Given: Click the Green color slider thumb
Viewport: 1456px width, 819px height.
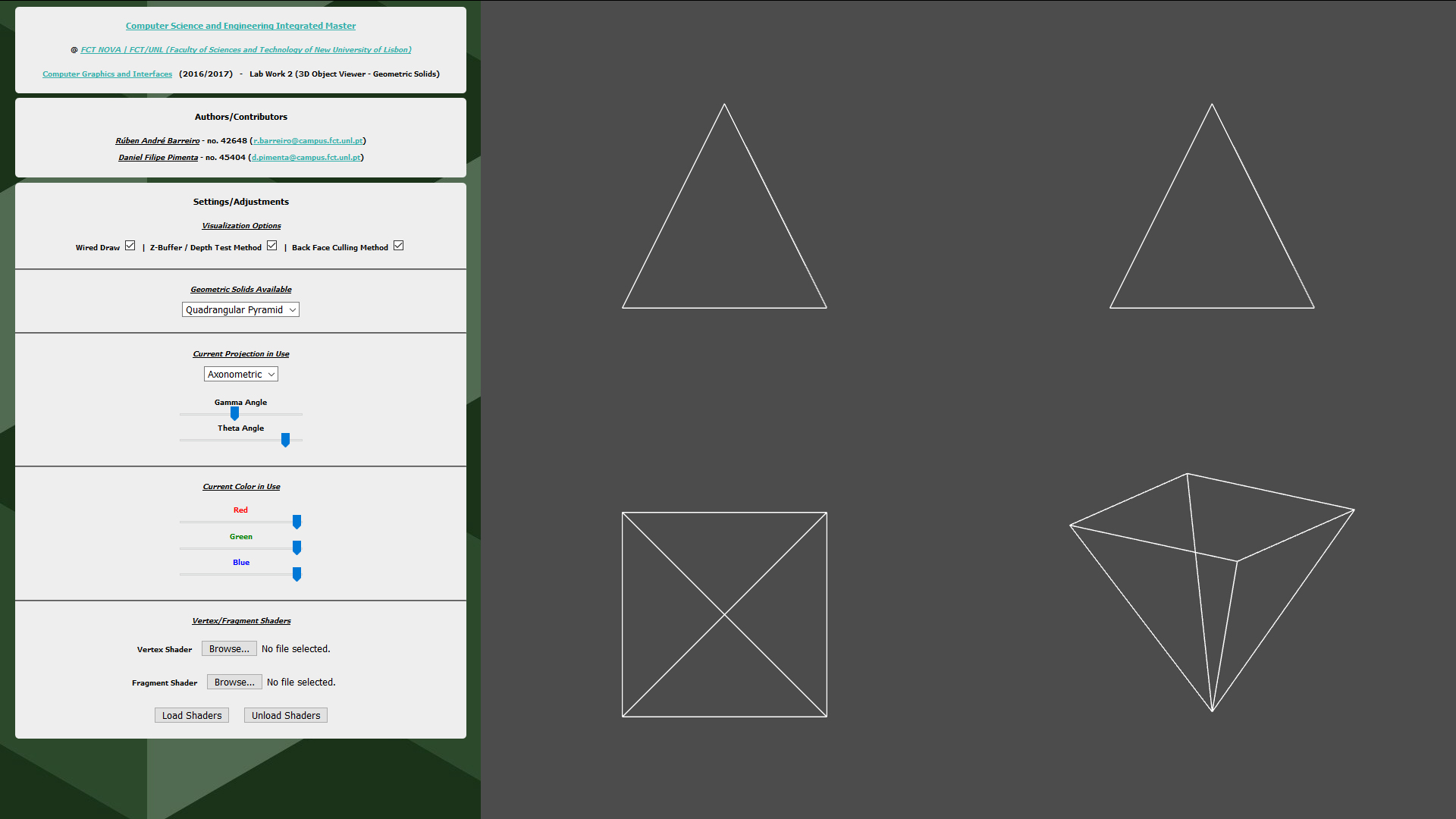Looking at the screenshot, I should pyautogui.click(x=297, y=548).
